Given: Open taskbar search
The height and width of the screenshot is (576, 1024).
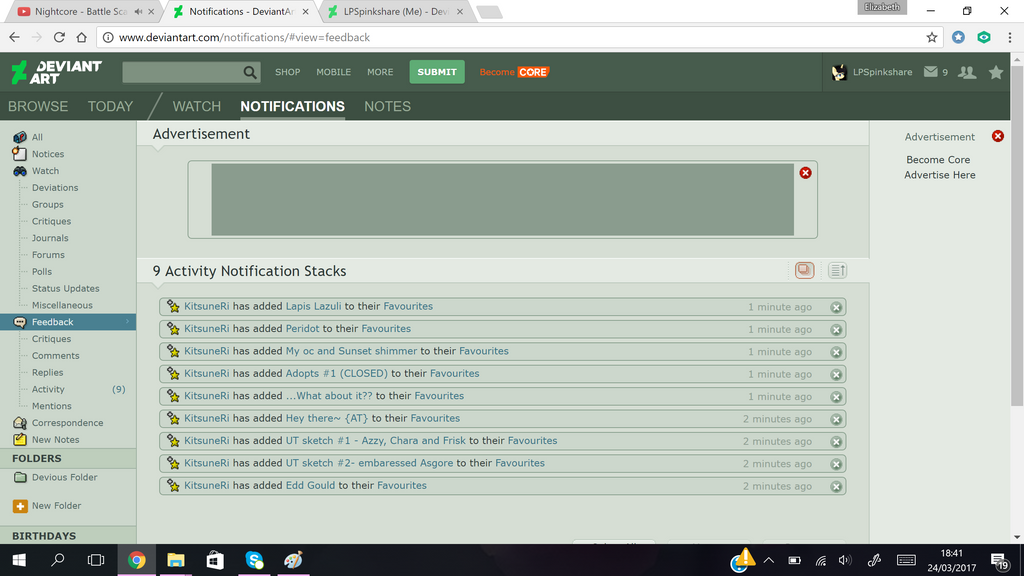Looking at the screenshot, I should 57,560.
